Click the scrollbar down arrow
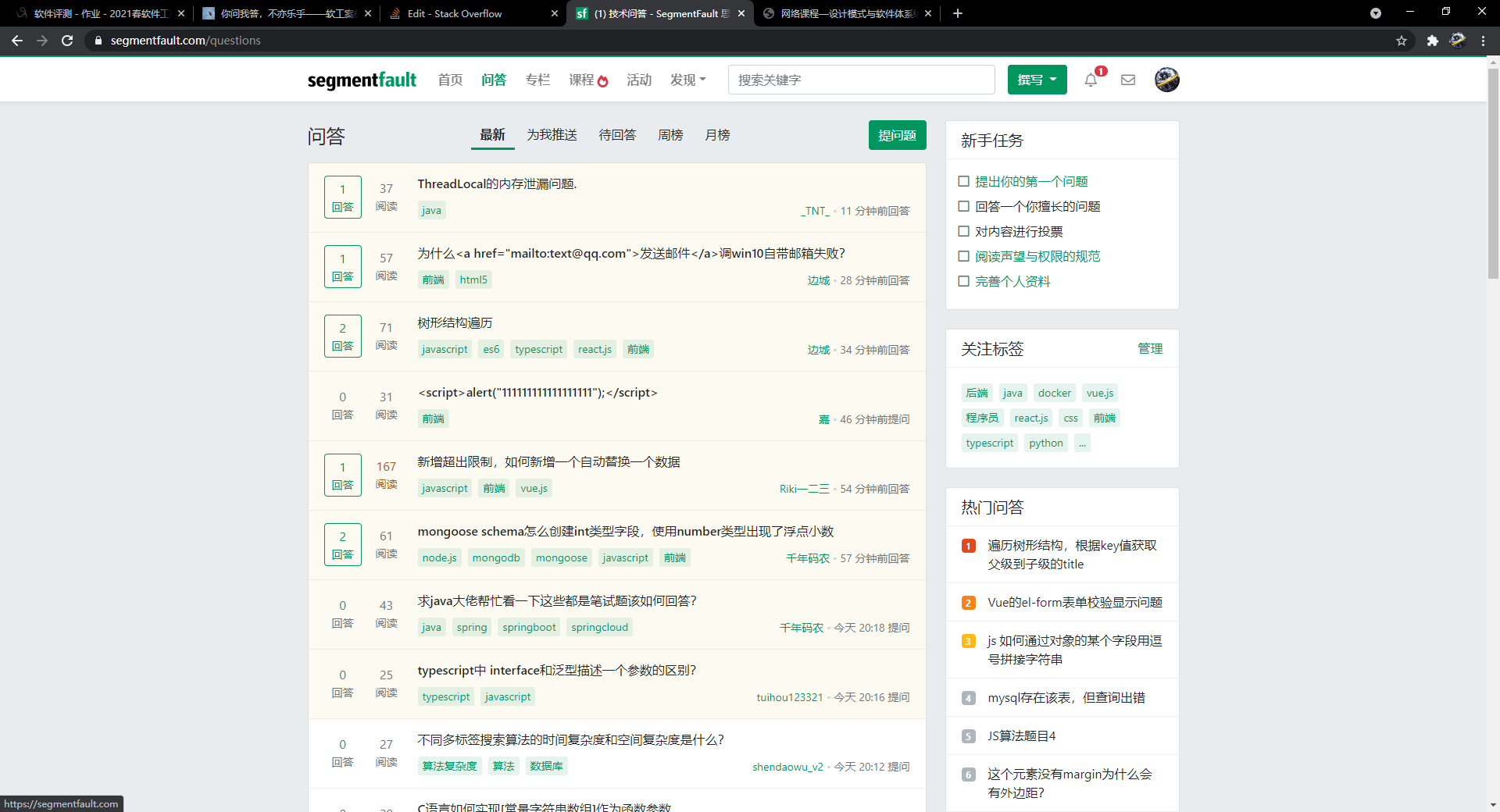 click(x=1493, y=805)
